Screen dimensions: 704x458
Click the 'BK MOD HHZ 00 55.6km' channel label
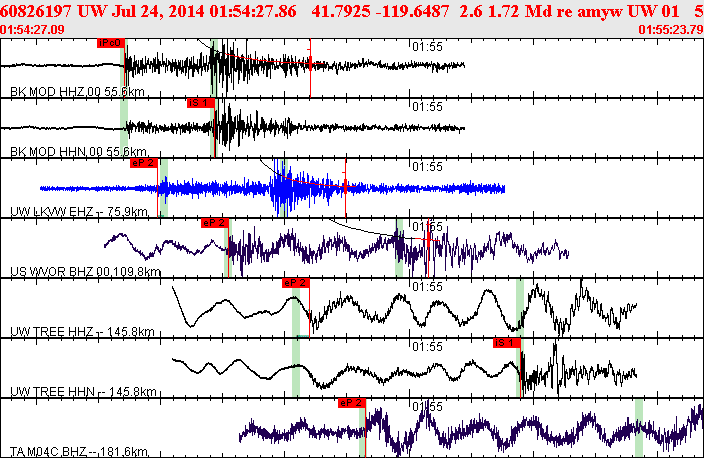click(77, 92)
